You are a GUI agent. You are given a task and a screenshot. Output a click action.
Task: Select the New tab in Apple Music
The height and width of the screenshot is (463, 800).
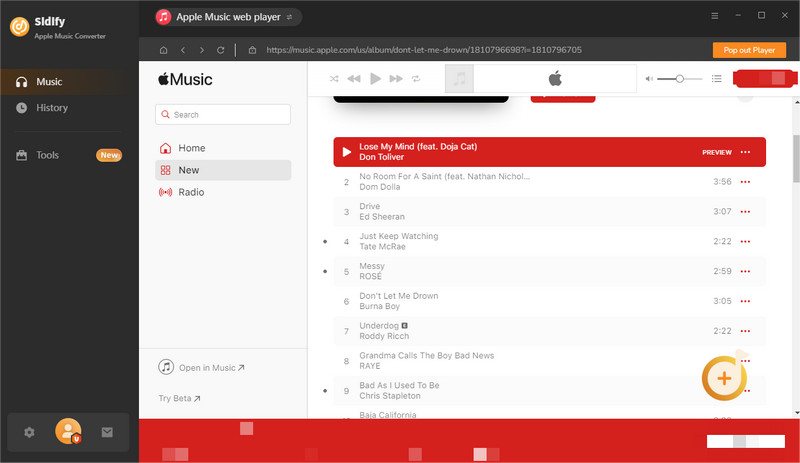click(223, 170)
